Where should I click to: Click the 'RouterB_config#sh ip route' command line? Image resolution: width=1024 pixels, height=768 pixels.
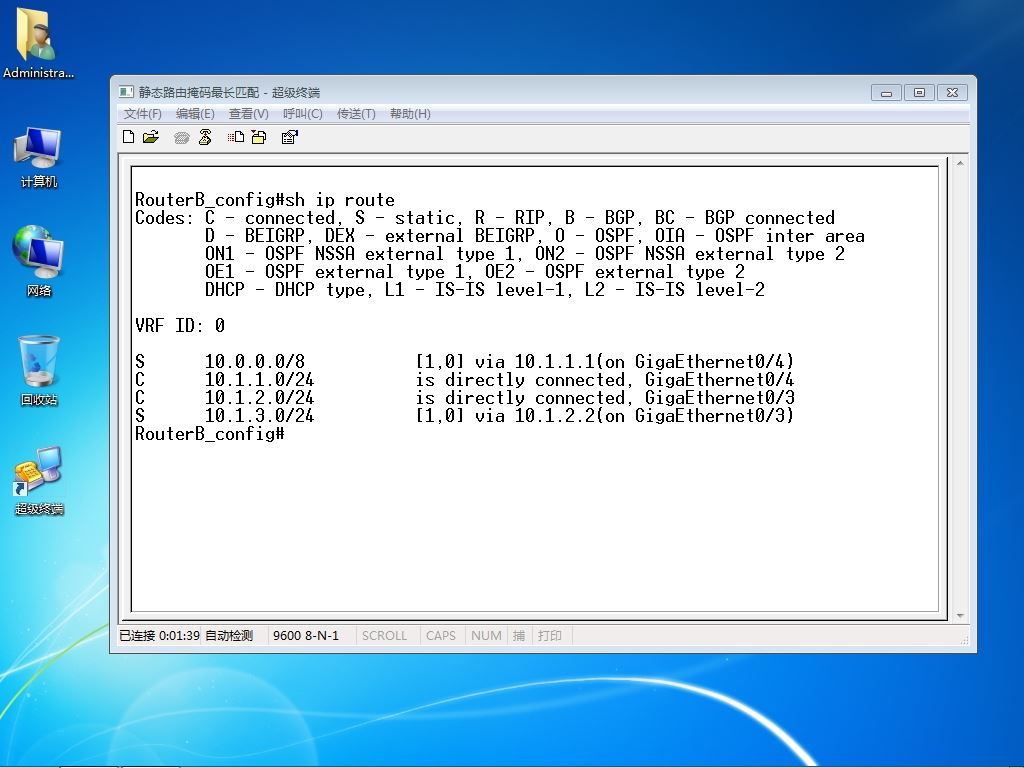(x=264, y=200)
